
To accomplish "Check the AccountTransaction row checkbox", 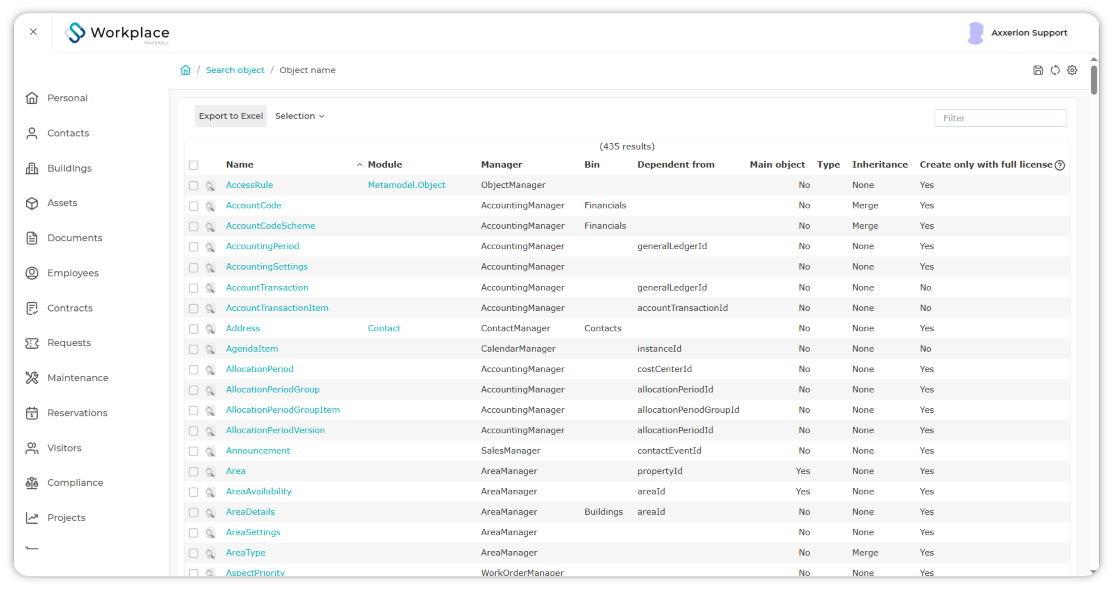I will 194,288.
